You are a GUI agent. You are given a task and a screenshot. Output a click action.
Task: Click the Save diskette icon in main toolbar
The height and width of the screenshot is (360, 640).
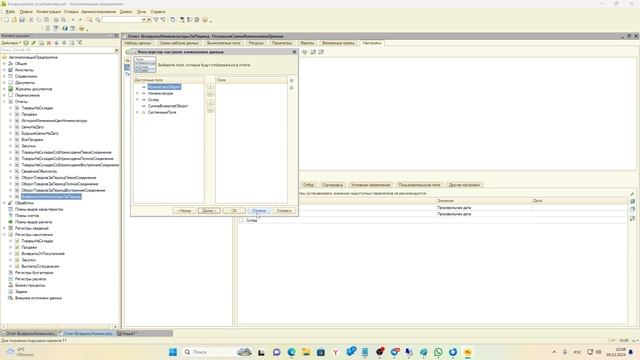coord(22,20)
